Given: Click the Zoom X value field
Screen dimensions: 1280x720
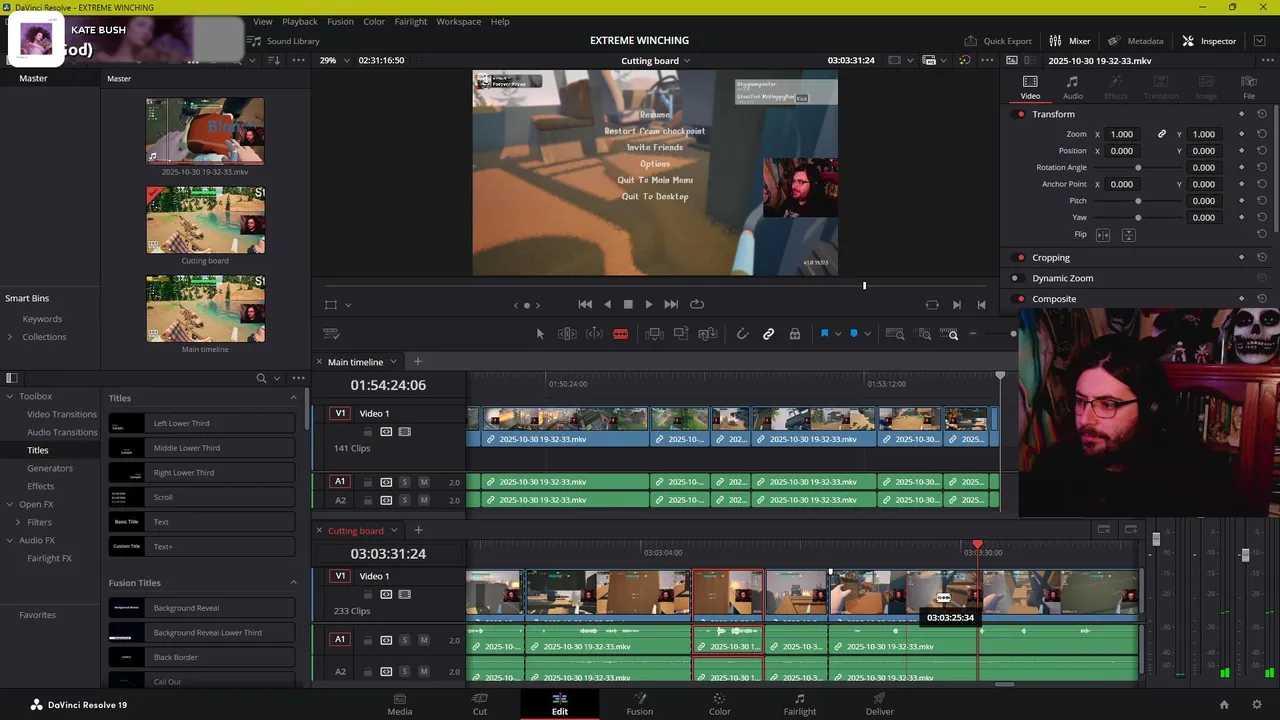Looking at the screenshot, I should point(1123,134).
